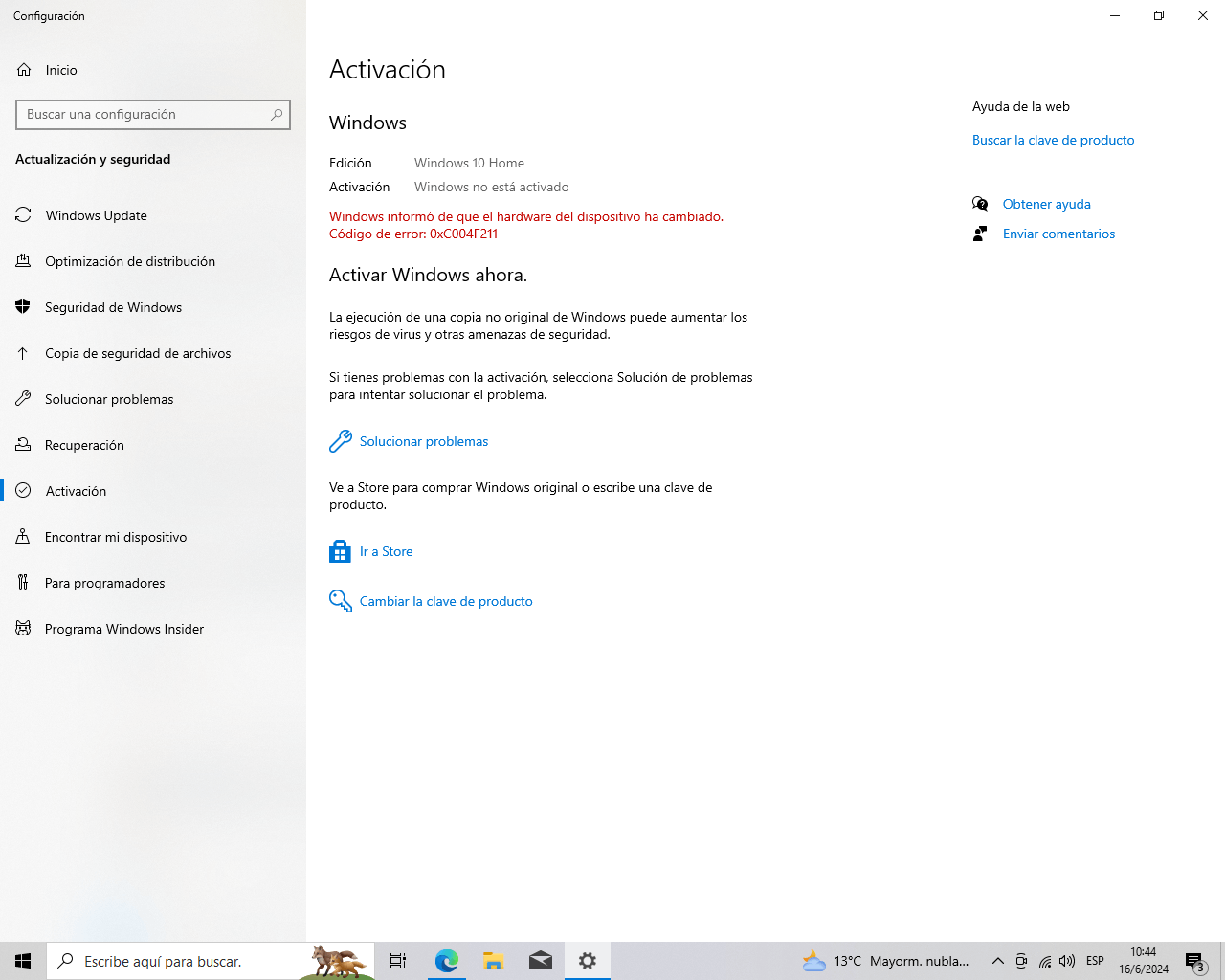Click the Activación checkmark circle icon

click(x=24, y=491)
